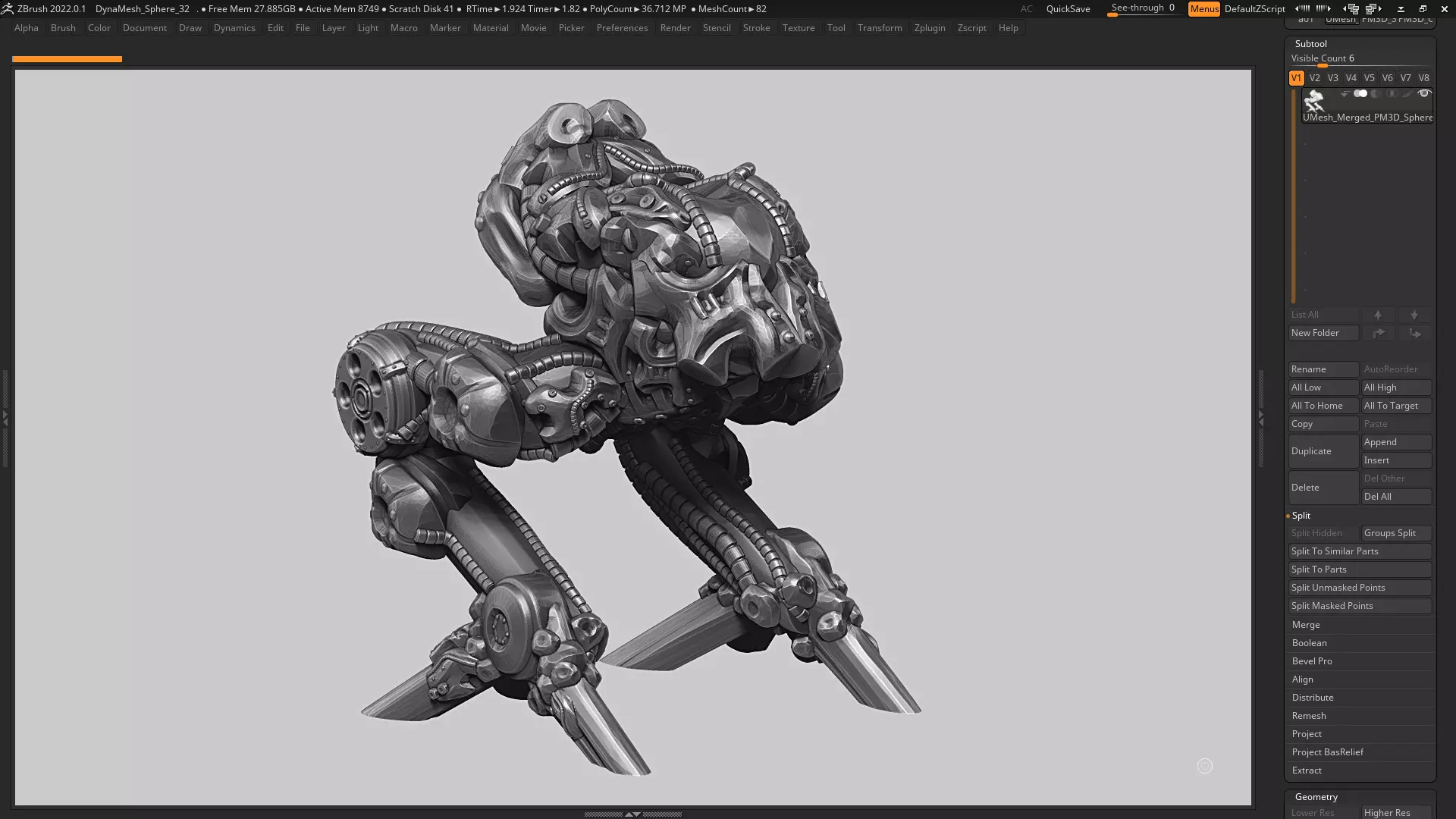The width and height of the screenshot is (1456, 819).
Task: Toggle the subtool eye visibility icon
Action: click(x=1424, y=93)
